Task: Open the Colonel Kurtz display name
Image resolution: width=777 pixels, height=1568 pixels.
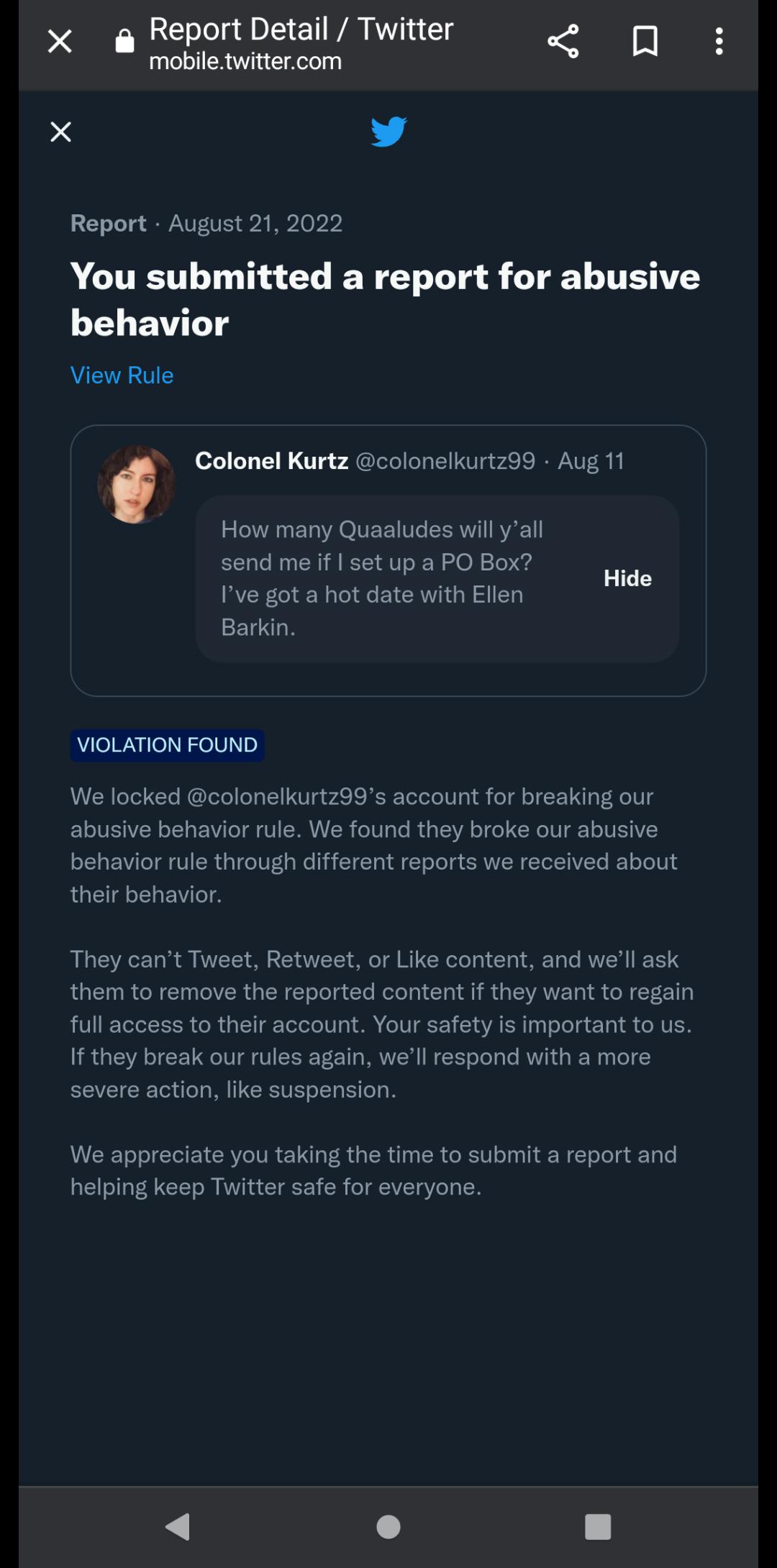Action: [271, 461]
